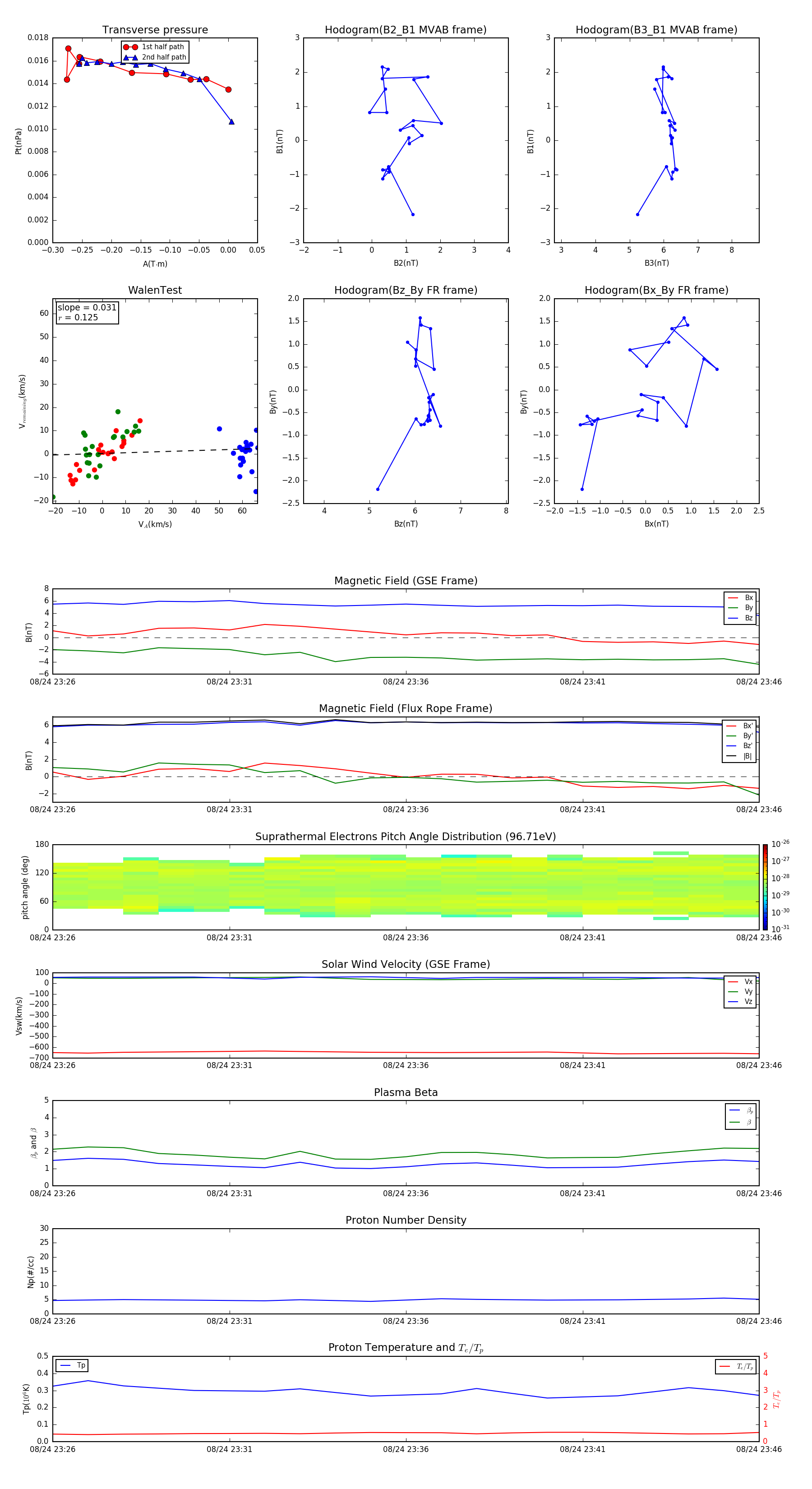Click the 'Solar Wind Velocity (GSE Frame)' title

coord(406,964)
